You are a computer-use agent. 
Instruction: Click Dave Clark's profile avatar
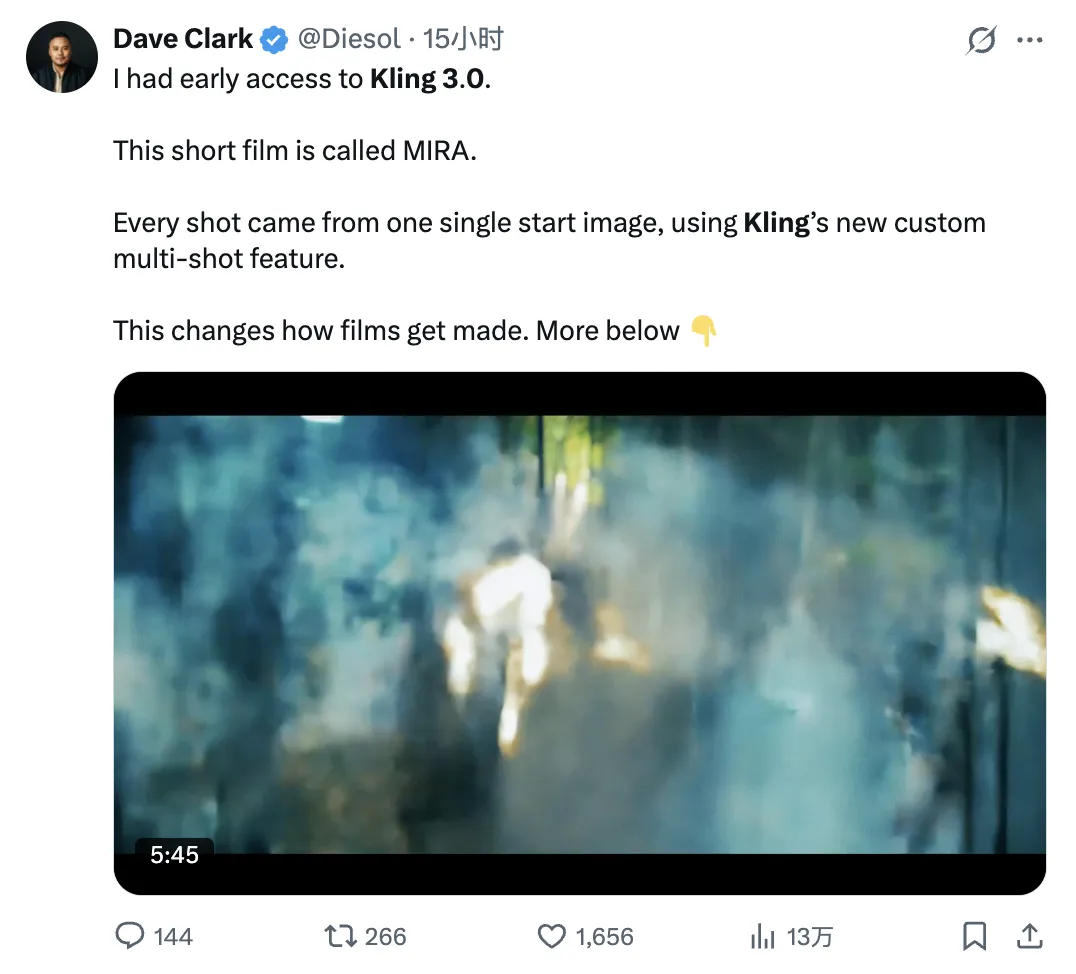(x=61, y=58)
